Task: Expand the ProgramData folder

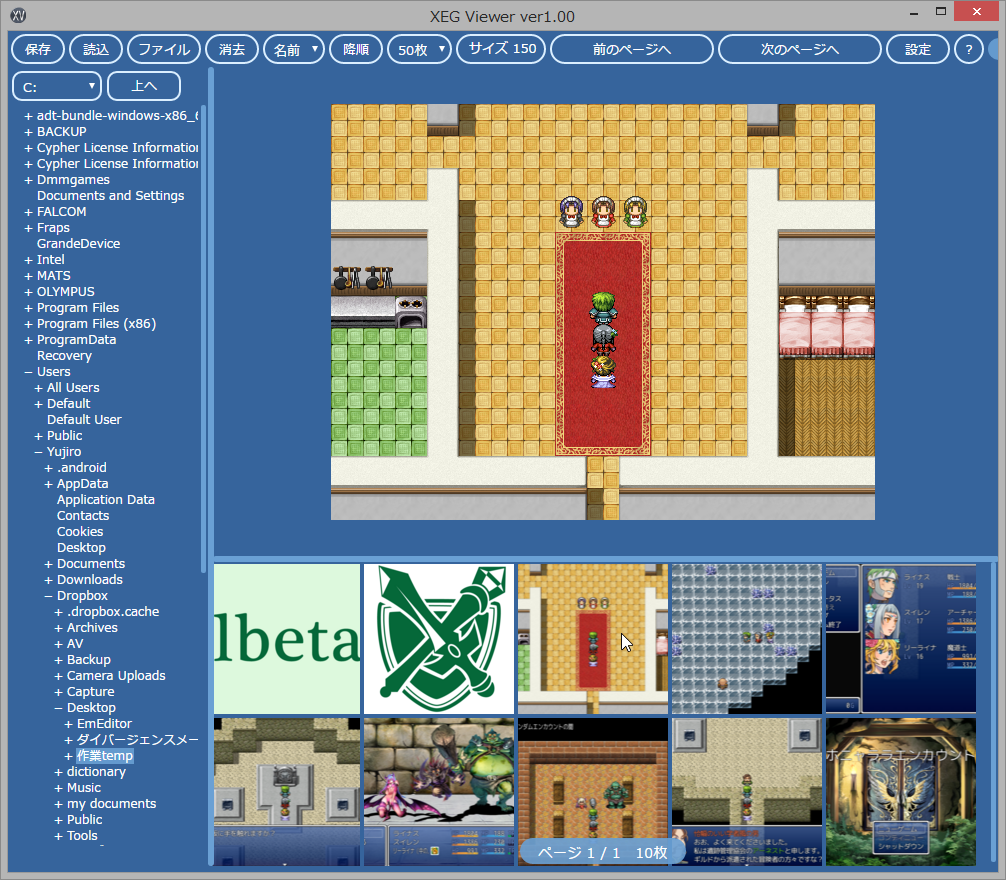Action: point(28,341)
